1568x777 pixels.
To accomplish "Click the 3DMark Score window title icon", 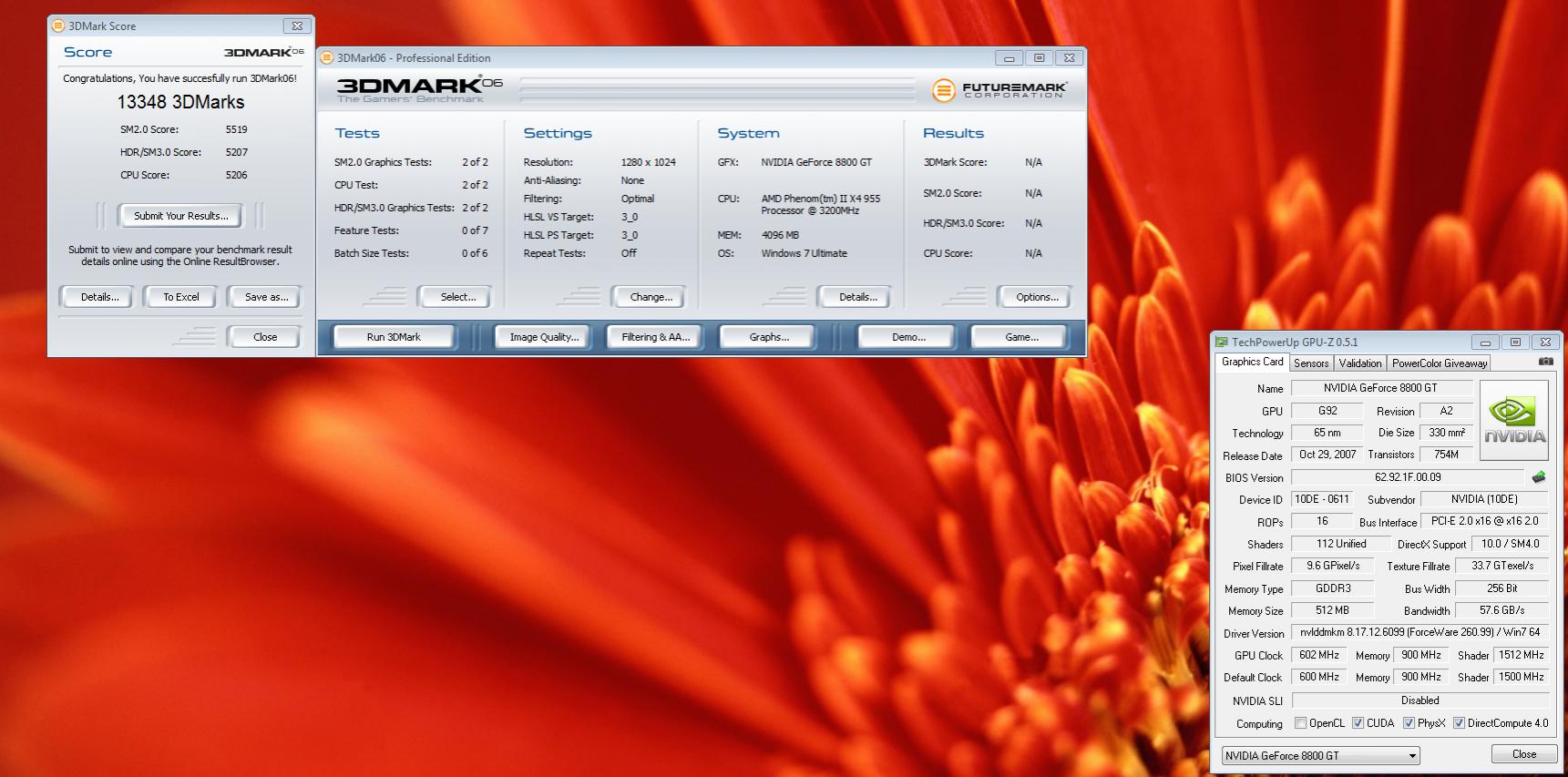I will (x=58, y=26).
